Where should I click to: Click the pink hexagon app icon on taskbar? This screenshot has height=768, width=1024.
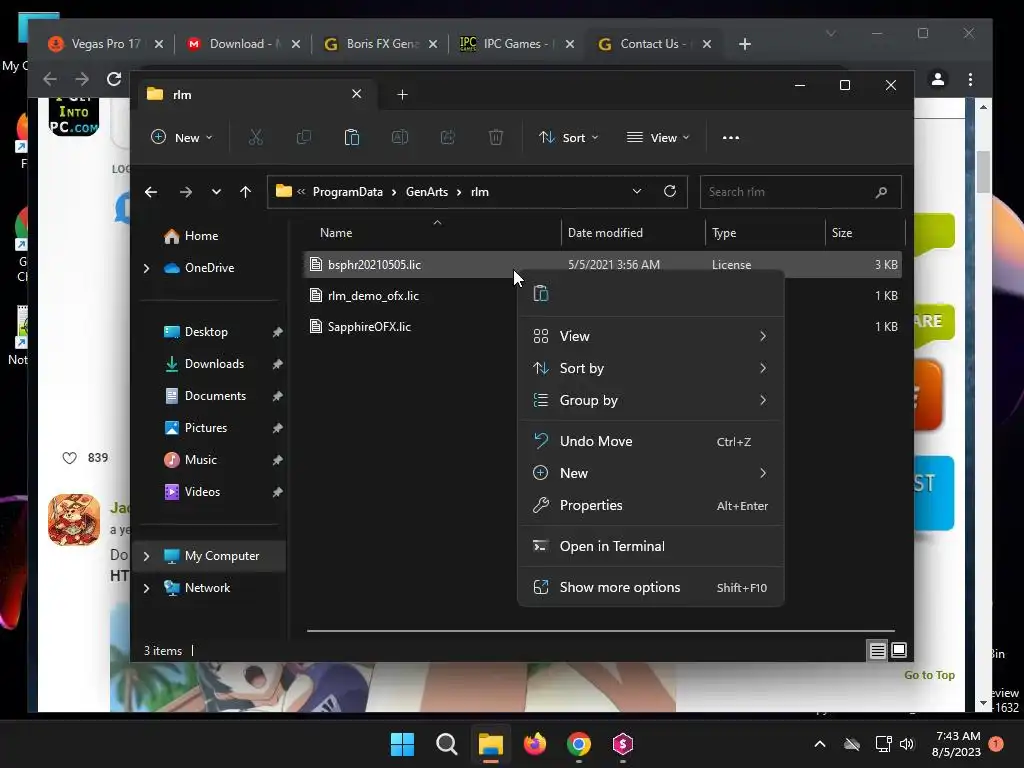pyautogui.click(x=622, y=744)
